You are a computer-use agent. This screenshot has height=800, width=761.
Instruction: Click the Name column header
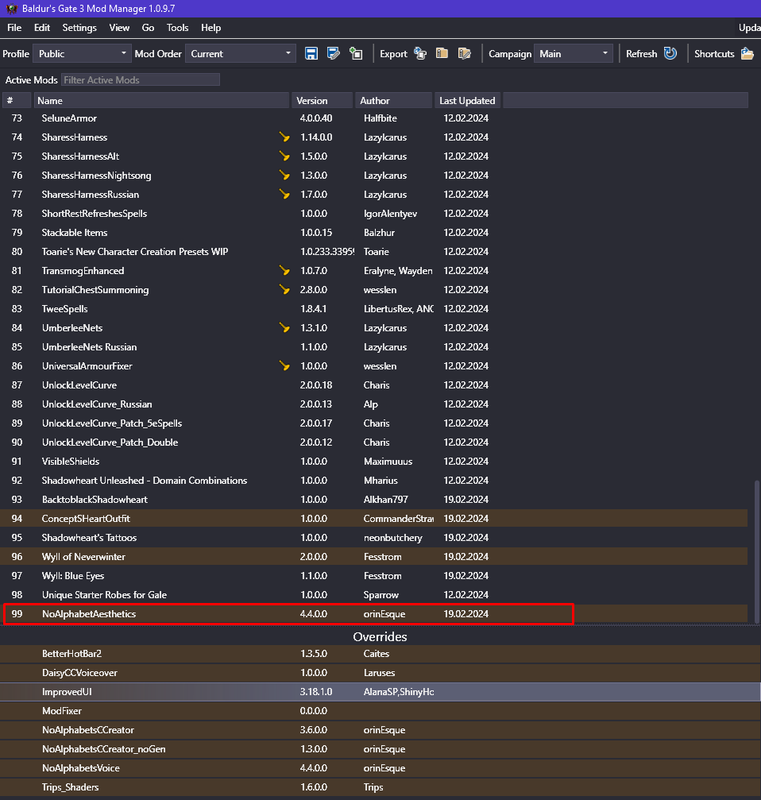tap(162, 101)
